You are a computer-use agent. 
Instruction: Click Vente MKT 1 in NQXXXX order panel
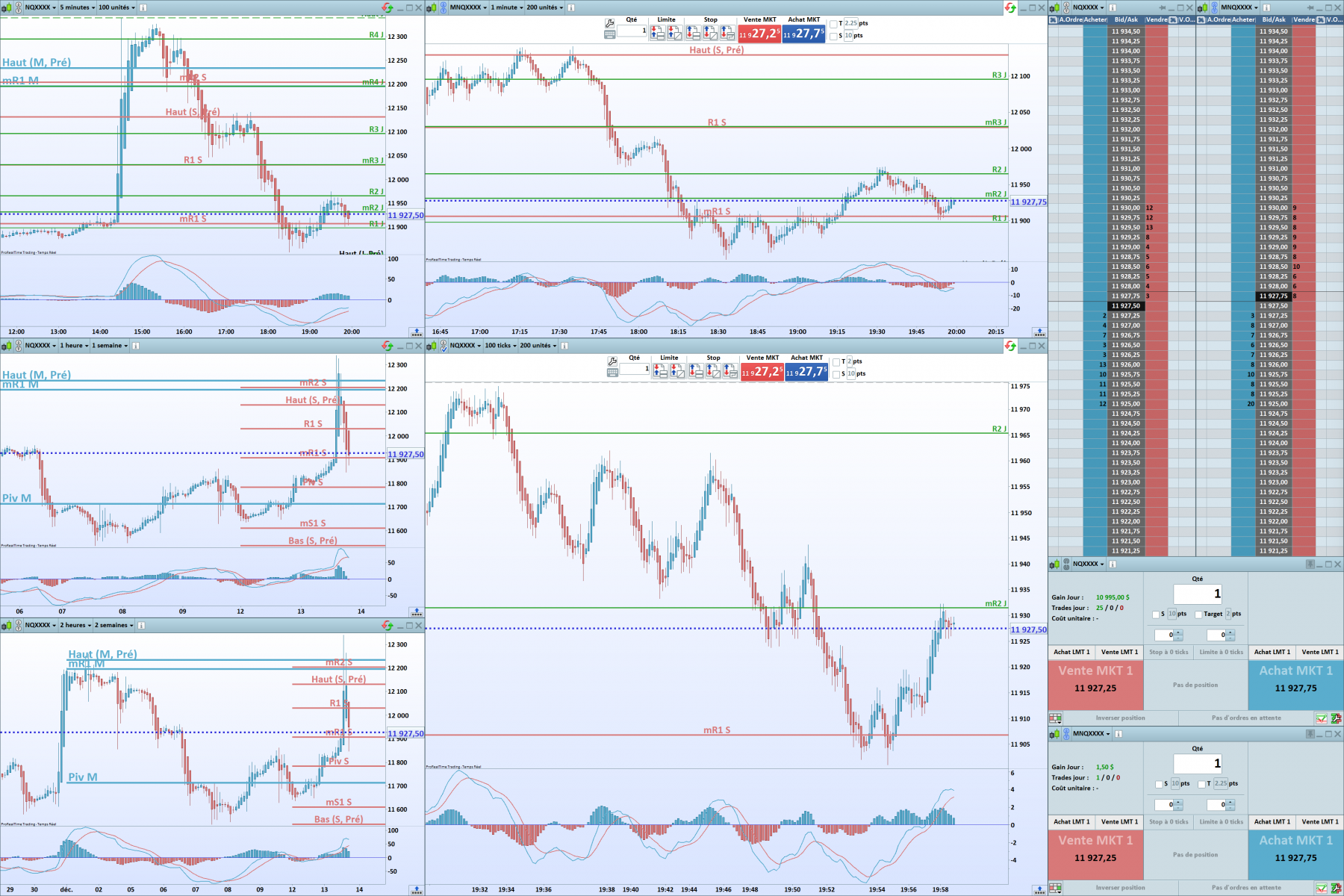pos(1095,685)
